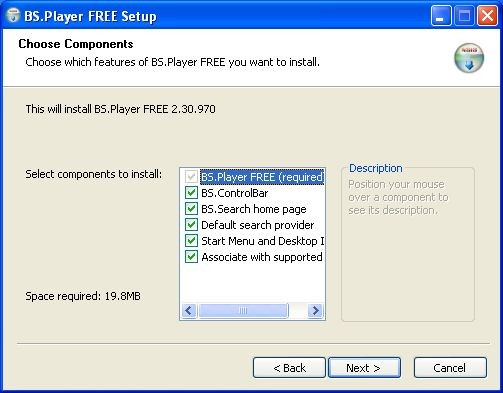Select the Default search provider label
This screenshot has width=503, height=393.
[x=257, y=225]
